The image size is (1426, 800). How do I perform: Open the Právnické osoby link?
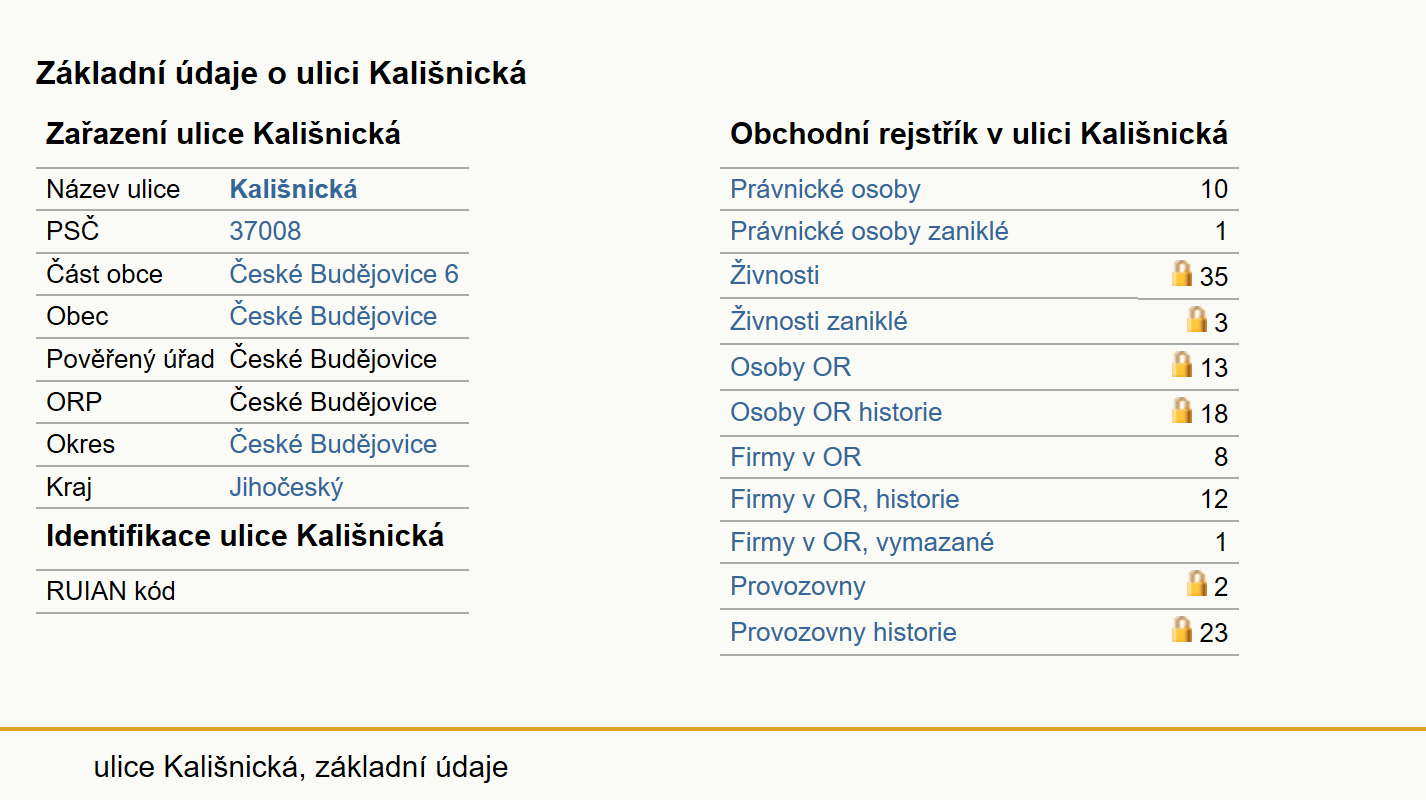(x=825, y=189)
